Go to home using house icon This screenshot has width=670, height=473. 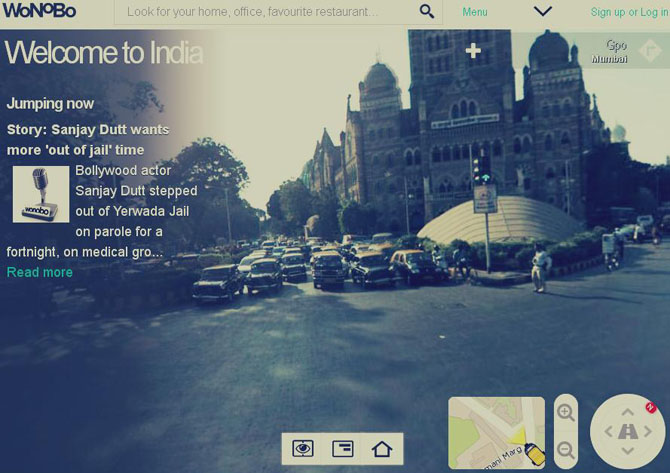click(x=382, y=449)
